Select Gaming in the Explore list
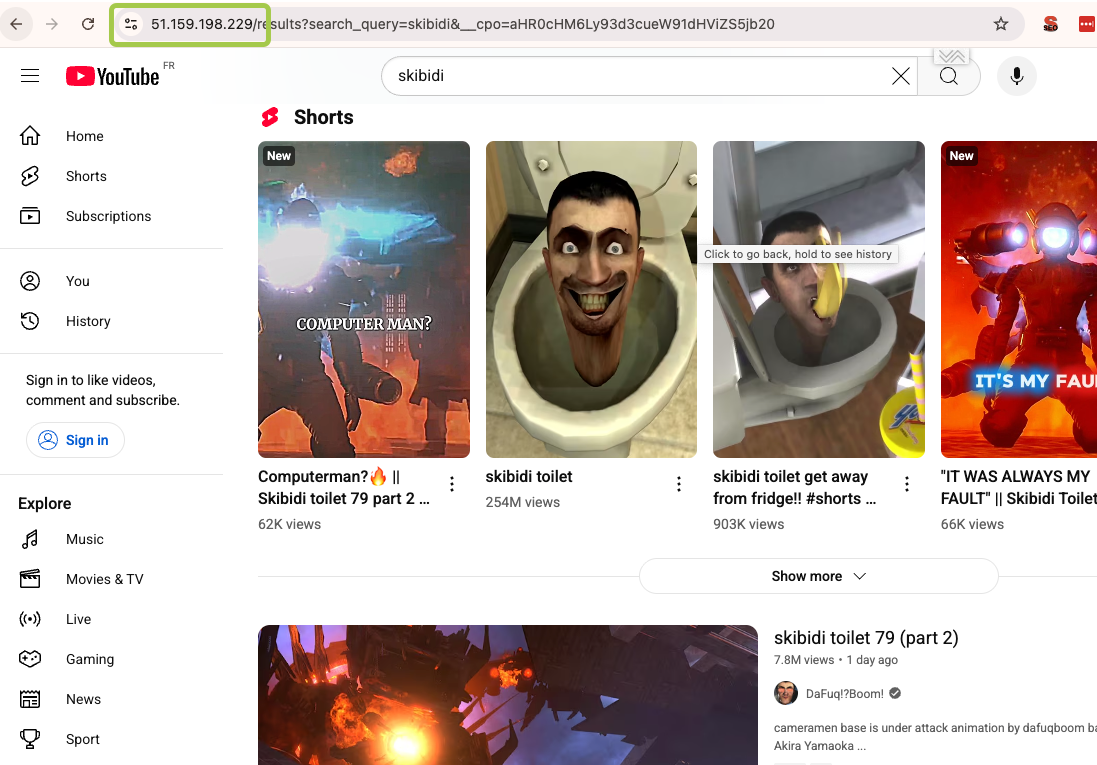Image resolution: width=1097 pixels, height=765 pixels. (x=90, y=659)
